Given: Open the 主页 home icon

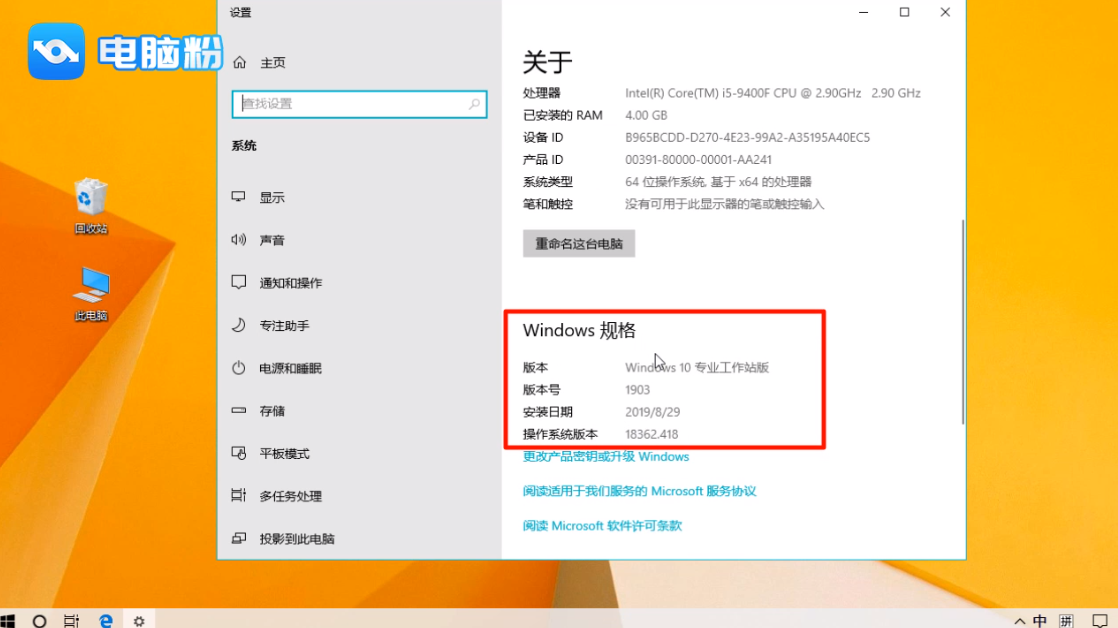Looking at the screenshot, I should [x=240, y=63].
